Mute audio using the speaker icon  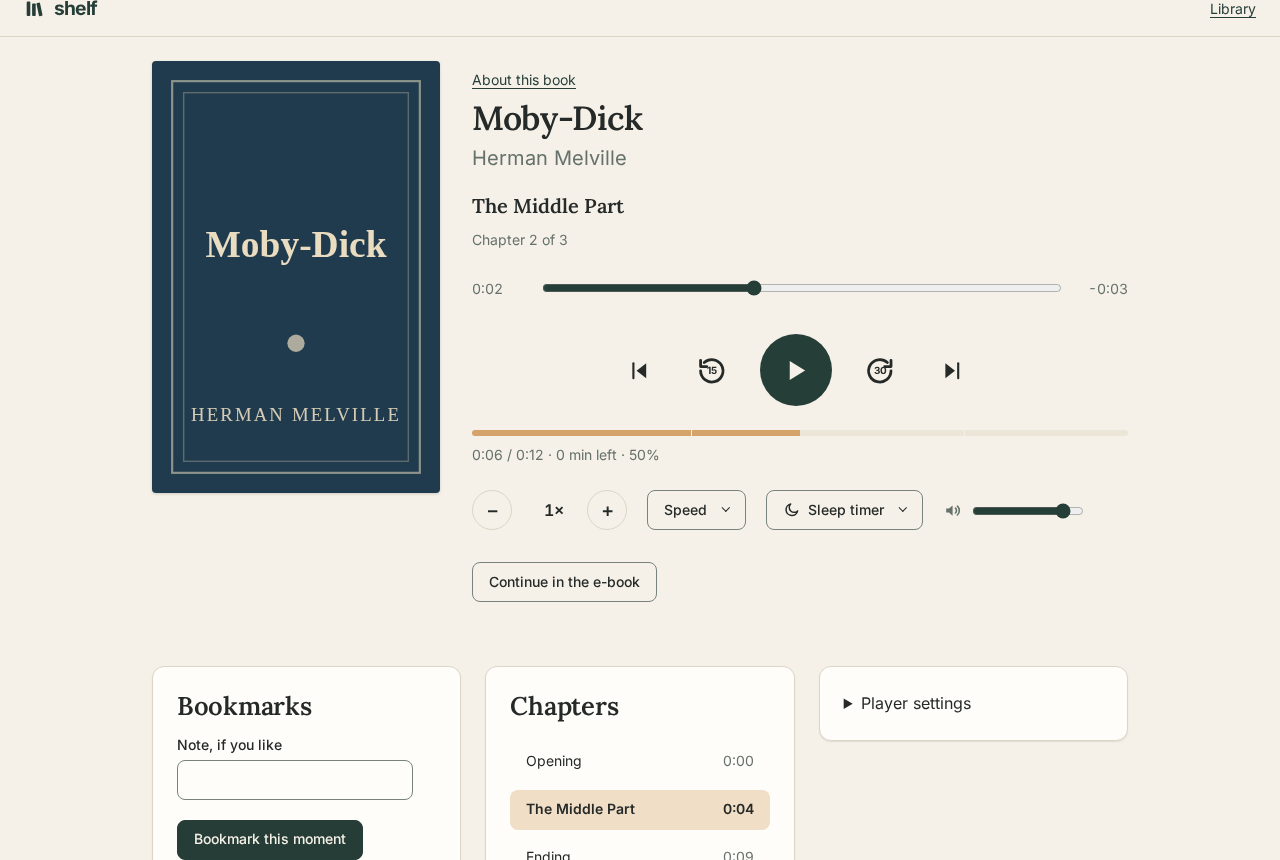[x=953, y=510]
